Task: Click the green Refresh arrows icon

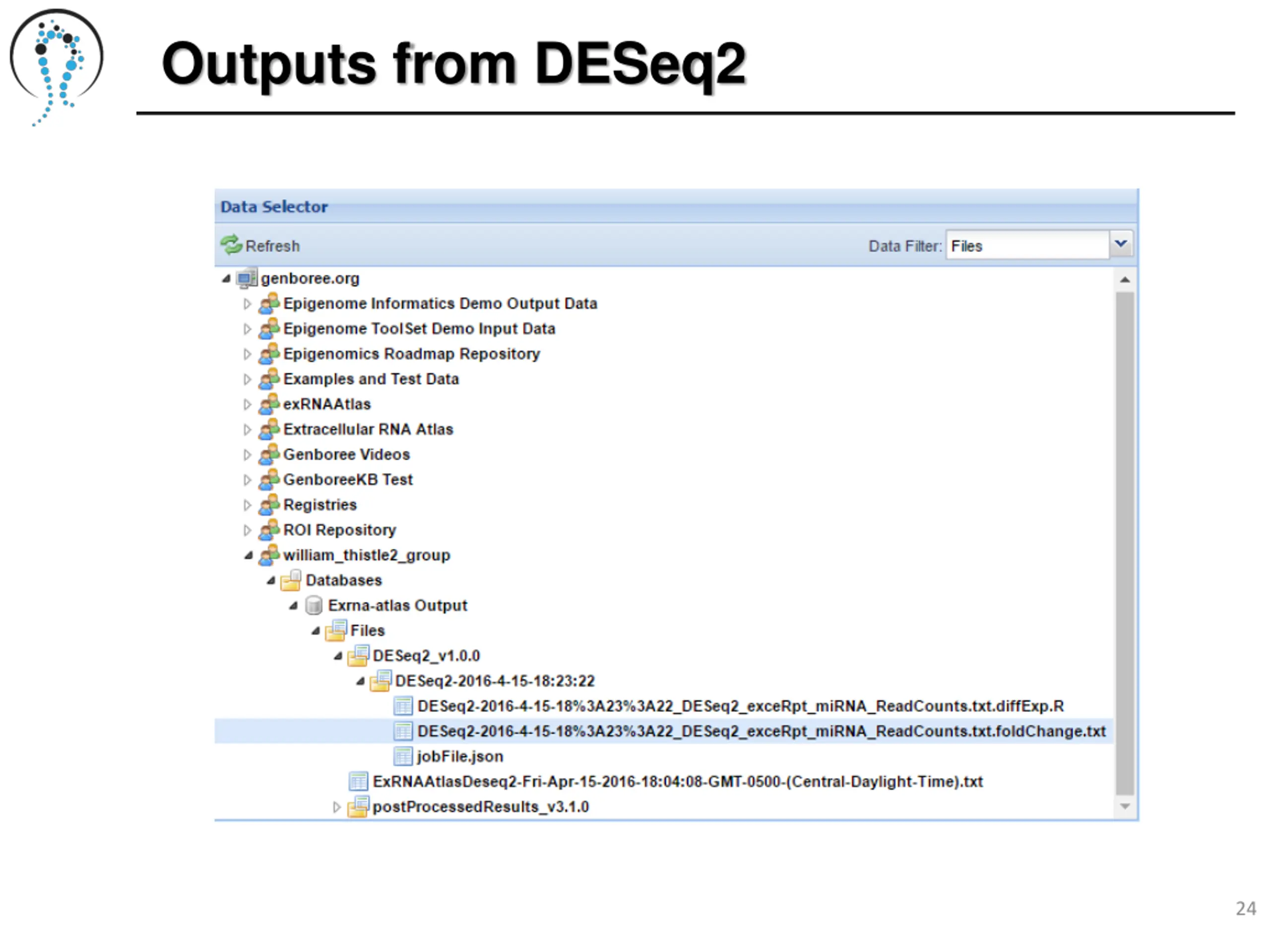Action: pyautogui.click(x=231, y=245)
